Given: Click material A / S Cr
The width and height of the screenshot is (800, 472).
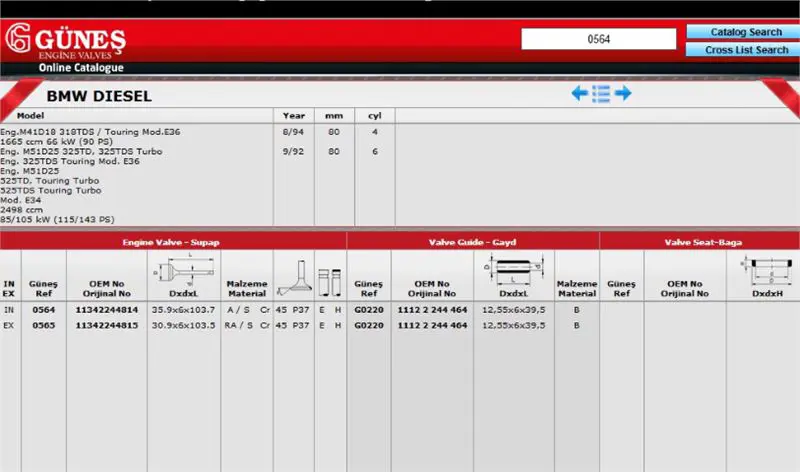Looking at the screenshot, I should (x=248, y=310).
